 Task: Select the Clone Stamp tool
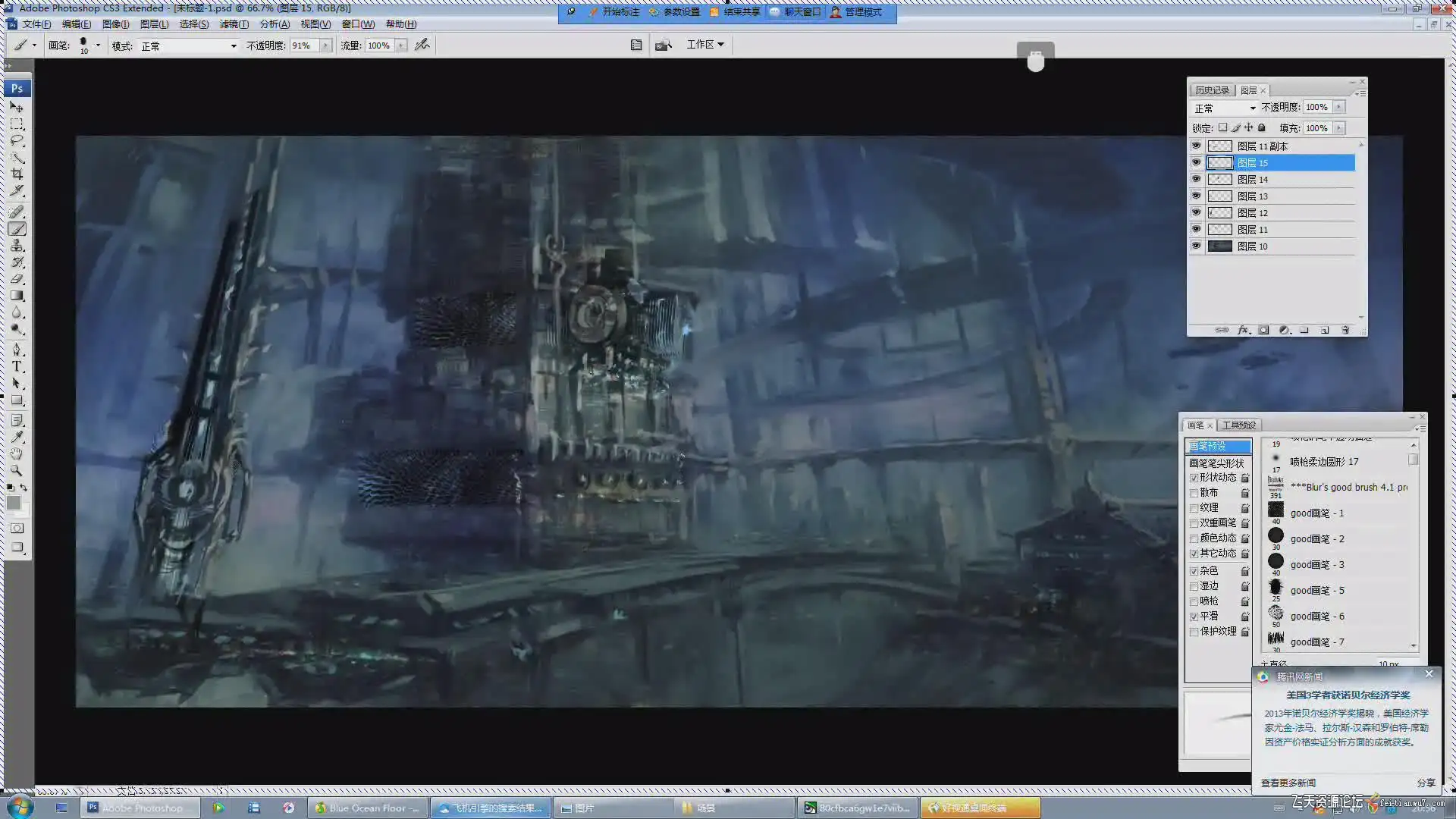point(17,246)
